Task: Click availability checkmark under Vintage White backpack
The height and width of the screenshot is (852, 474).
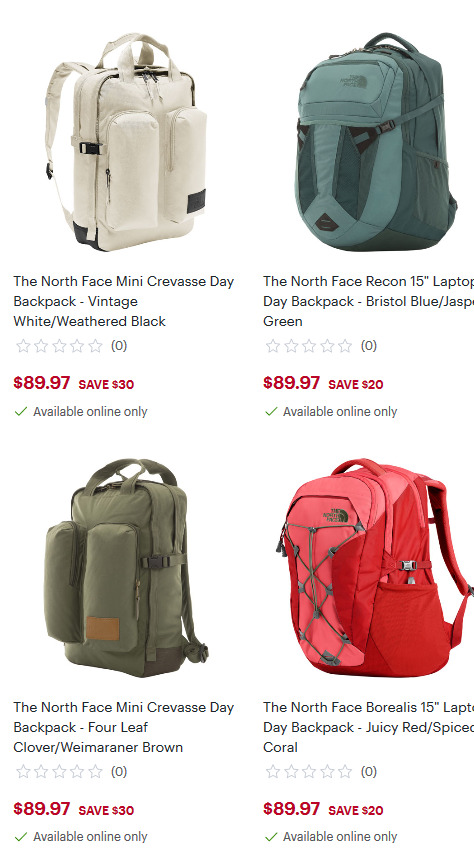Action: pyautogui.click(x=21, y=411)
